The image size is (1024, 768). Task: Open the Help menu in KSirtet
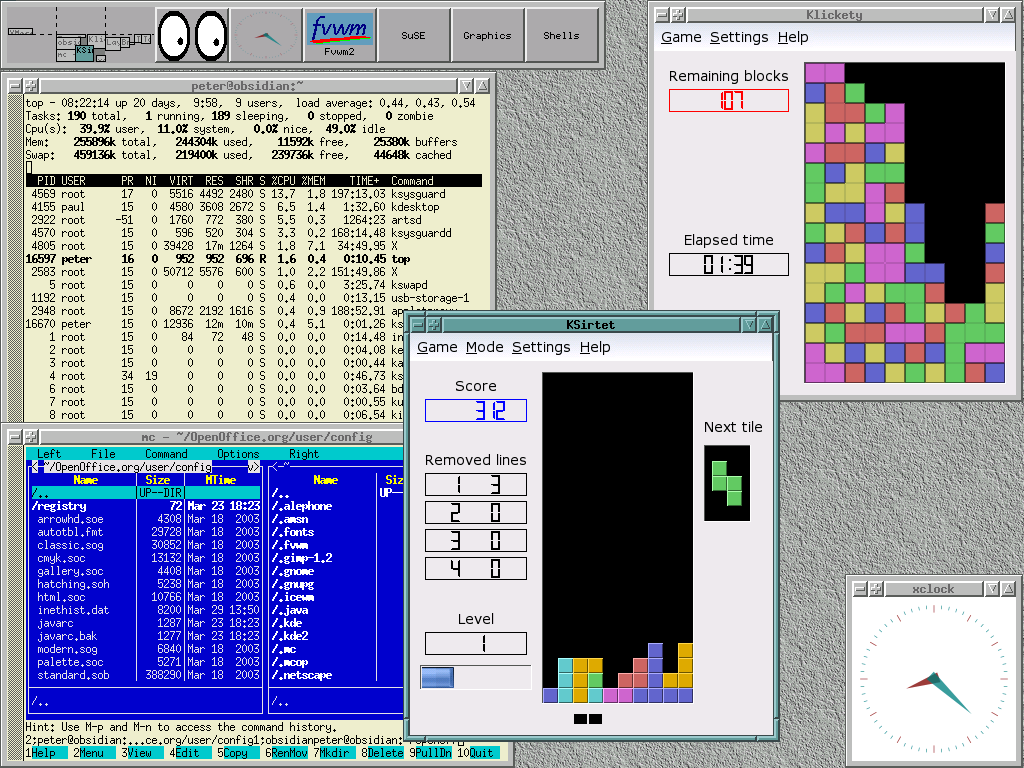coord(595,347)
